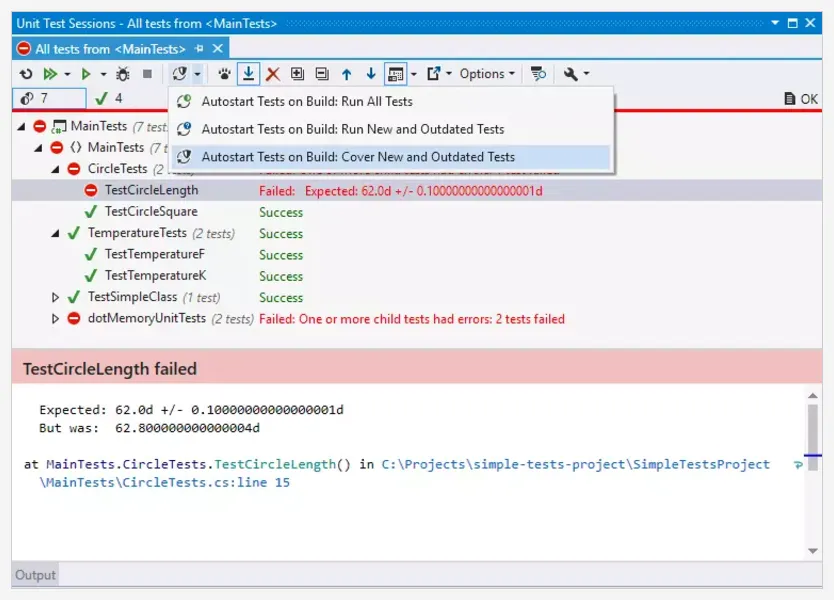This screenshot has height=600, width=834.
Task: Click the red X Remove Tests icon
Action: coord(272,74)
